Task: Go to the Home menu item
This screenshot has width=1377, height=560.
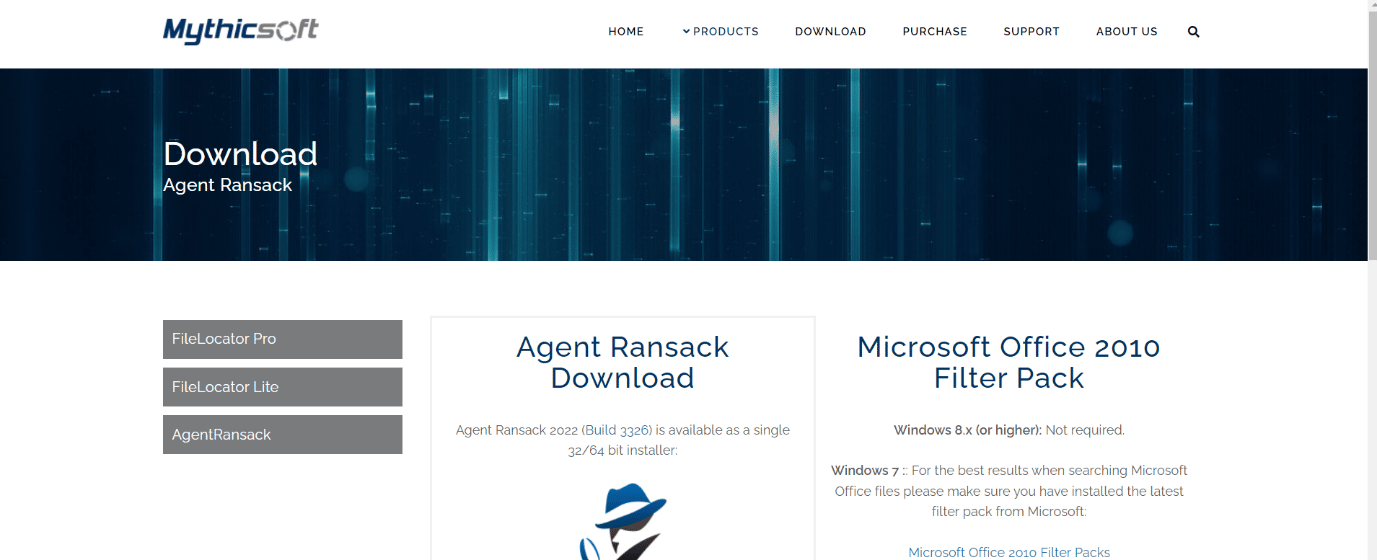Action: coord(626,32)
